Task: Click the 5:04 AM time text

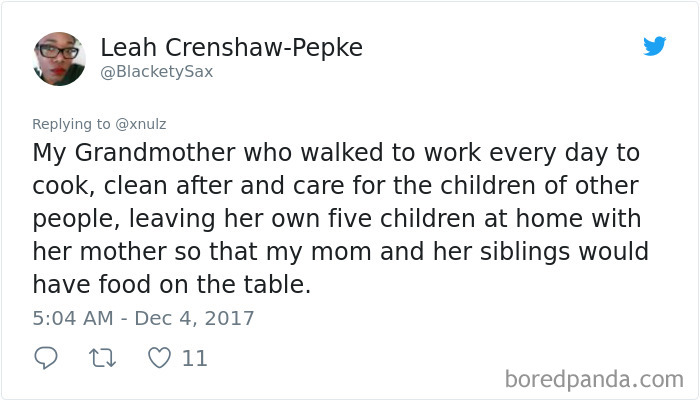Action: click(73, 318)
